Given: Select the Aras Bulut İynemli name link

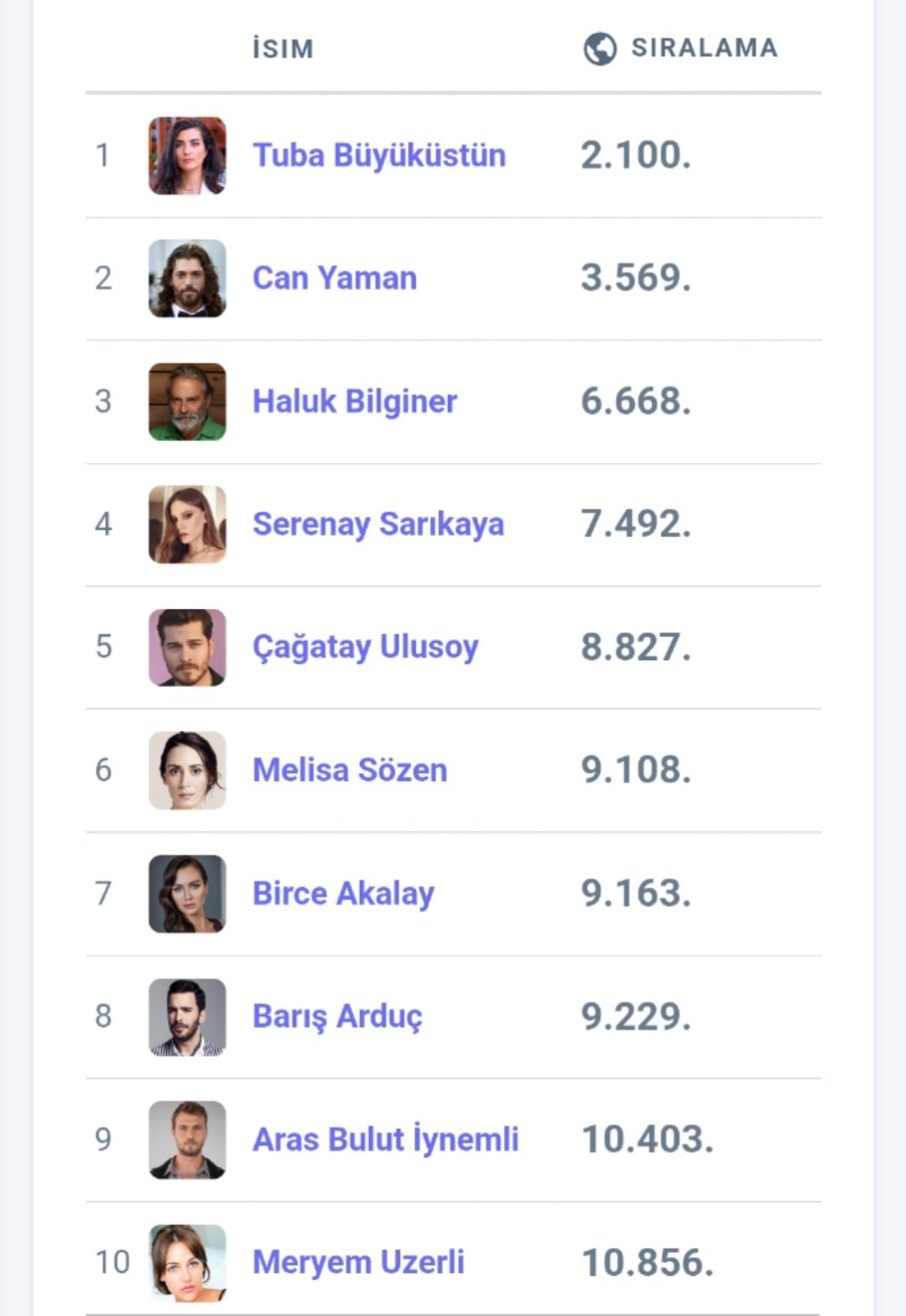Looking at the screenshot, I should point(386,1139).
